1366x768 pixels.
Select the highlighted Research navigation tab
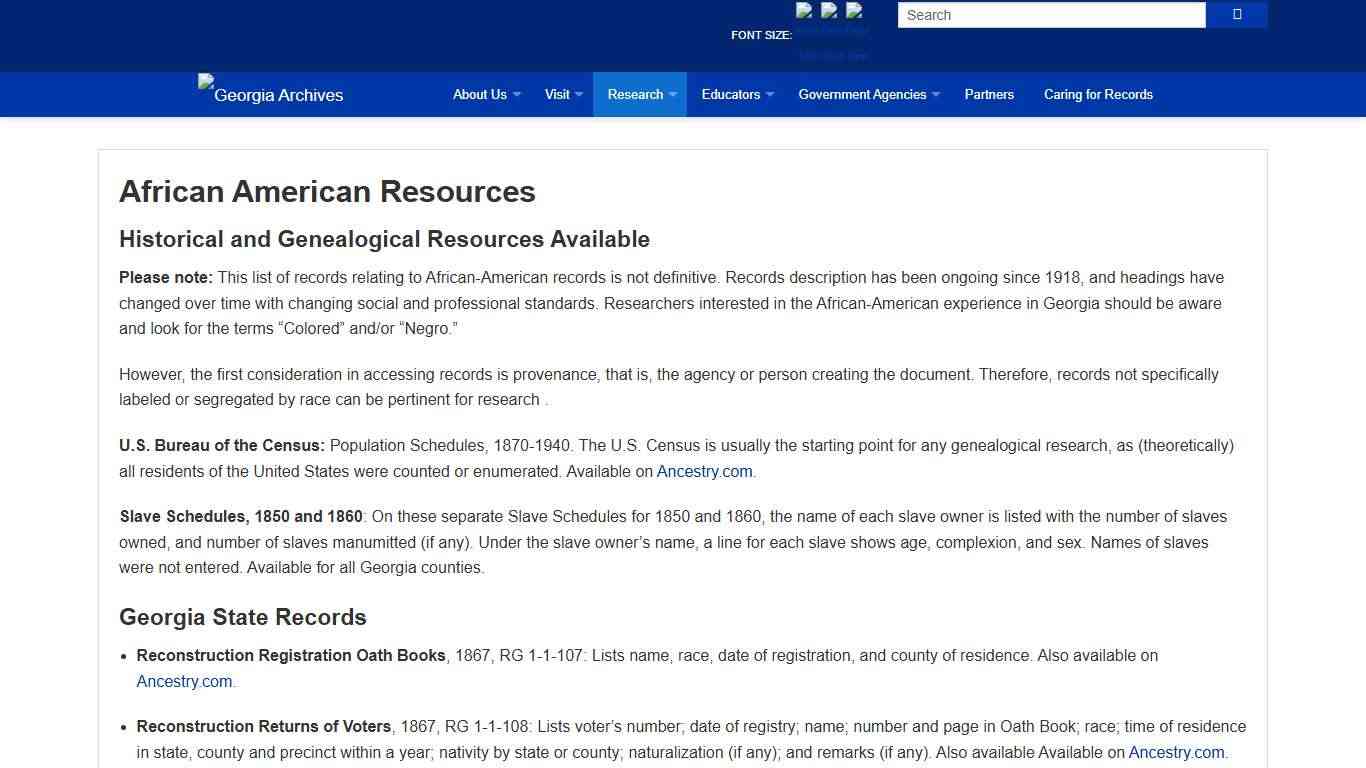pyautogui.click(x=636, y=94)
